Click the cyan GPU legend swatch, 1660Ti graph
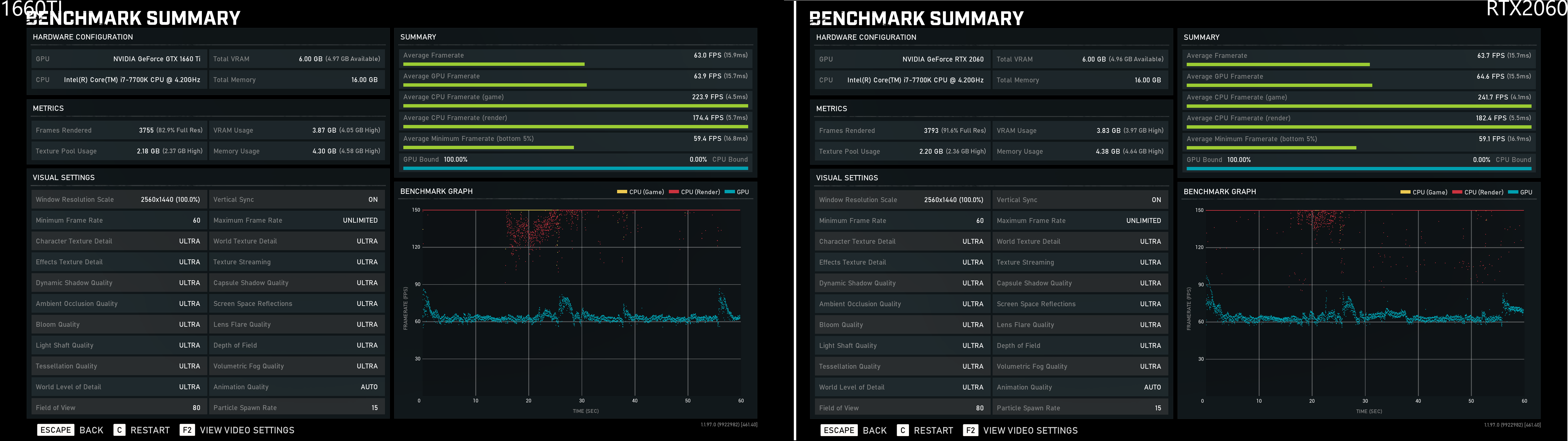This screenshot has width=1568, height=441. (x=730, y=192)
